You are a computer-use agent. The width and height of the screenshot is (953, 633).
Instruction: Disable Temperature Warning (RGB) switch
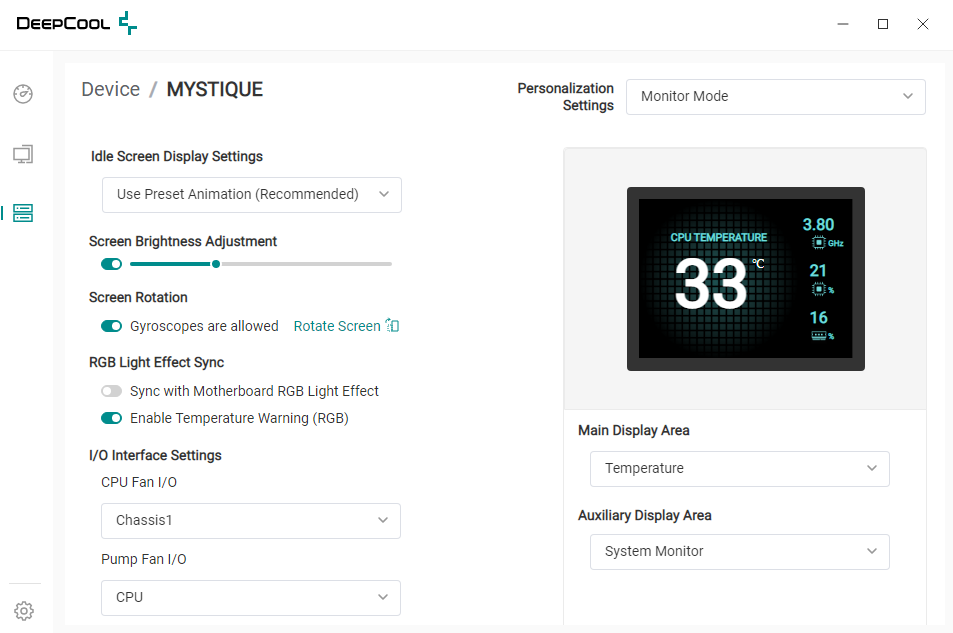pos(111,418)
